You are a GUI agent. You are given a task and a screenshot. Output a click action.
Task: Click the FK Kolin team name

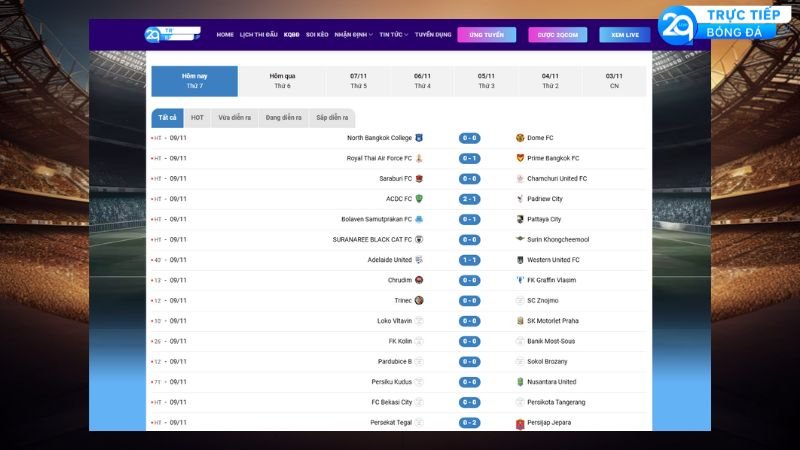pos(400,341)
